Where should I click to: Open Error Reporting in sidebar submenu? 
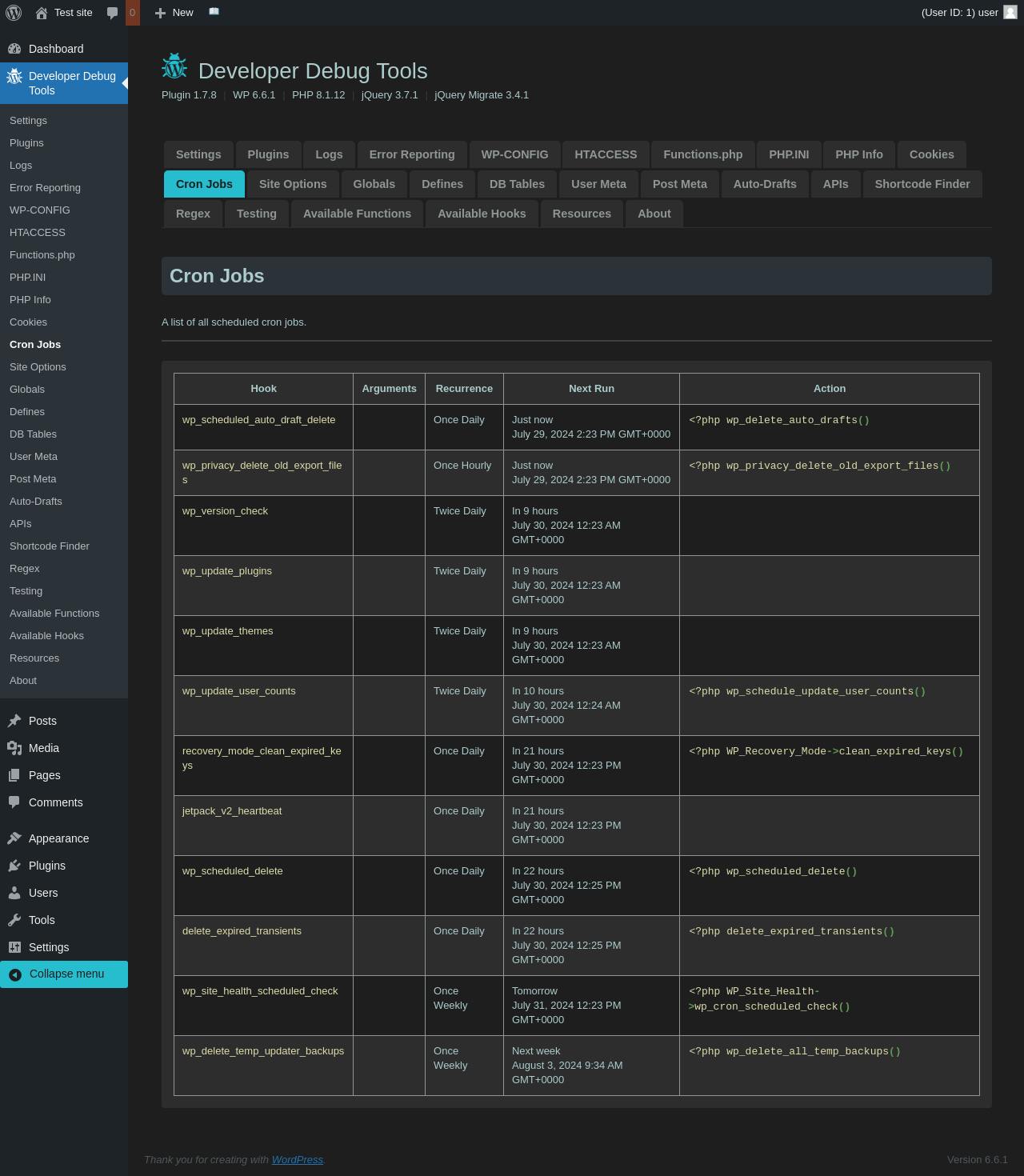(x=45, y=188)
